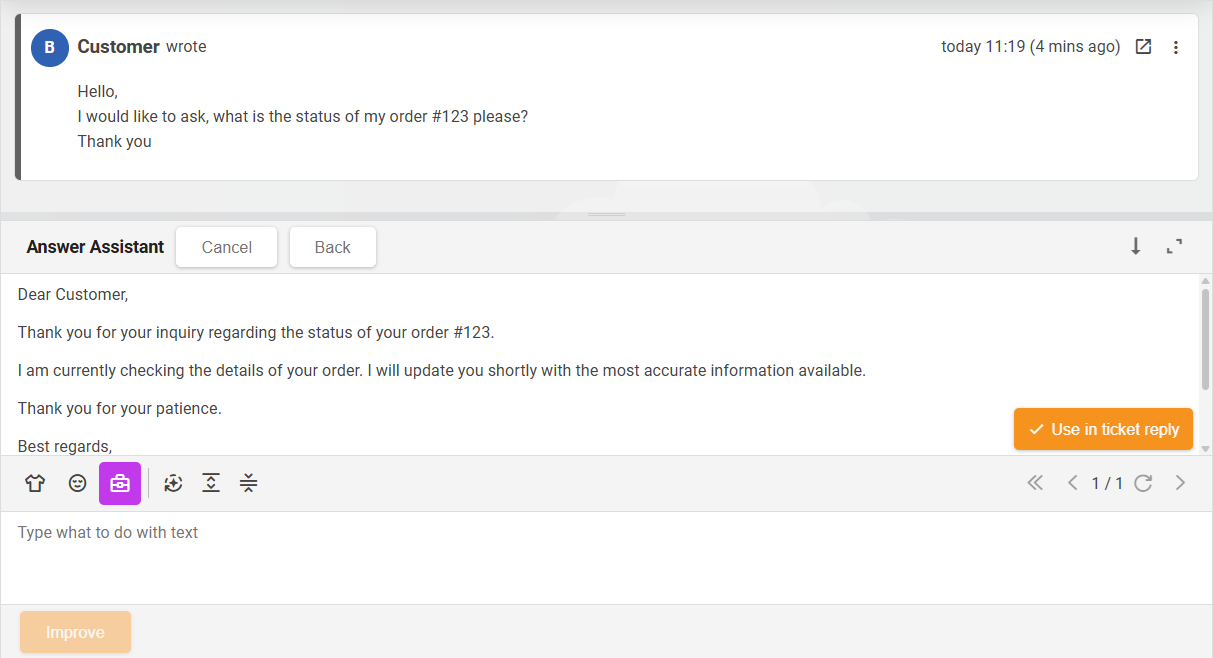Image resolution: width=1213 pixels, height=658 pixels.
Task: Go to the previous answer version
Action: [x=1072, y=484]
